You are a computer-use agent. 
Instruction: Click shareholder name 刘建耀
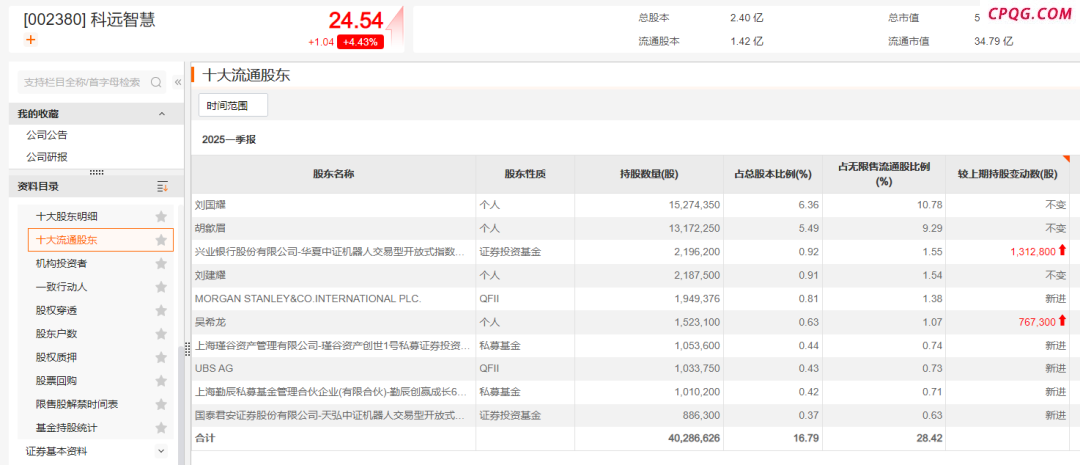(x=210, y=275)
